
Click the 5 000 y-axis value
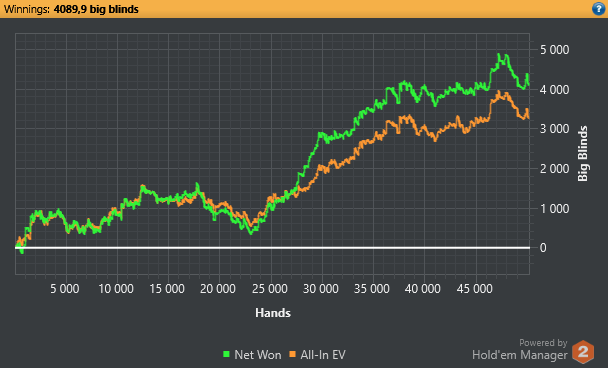click(x=554, y=50)
